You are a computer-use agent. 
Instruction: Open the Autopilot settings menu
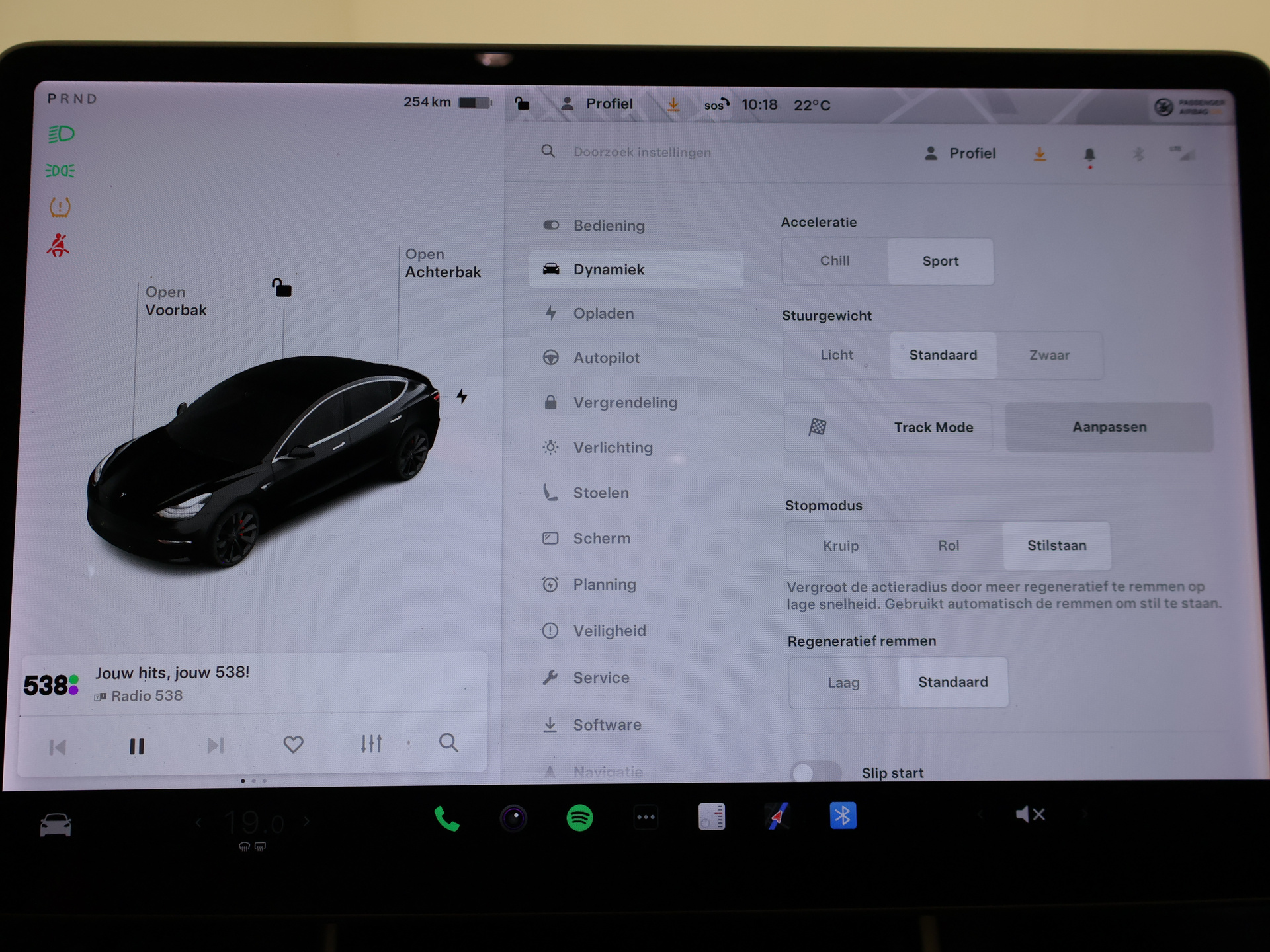(636, 358)
